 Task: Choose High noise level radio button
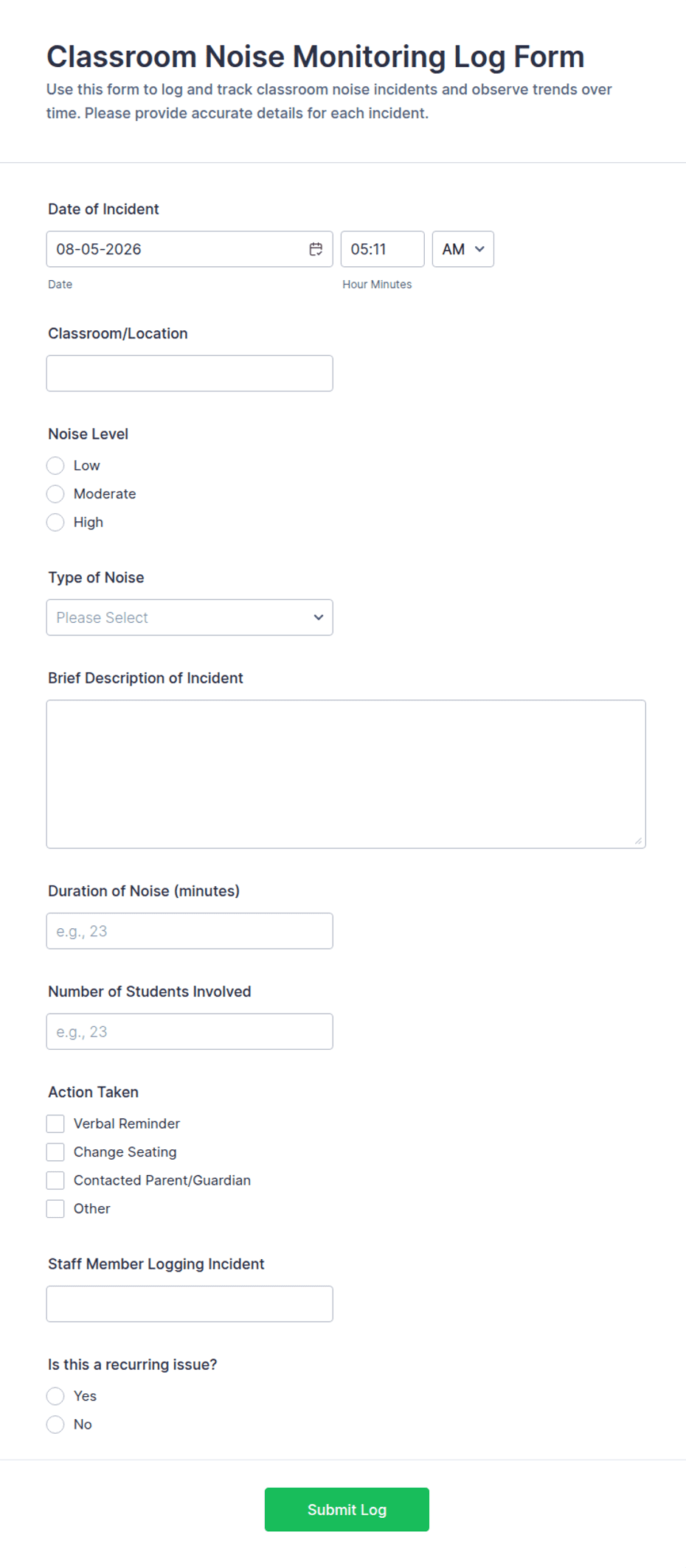pos(55,523)
